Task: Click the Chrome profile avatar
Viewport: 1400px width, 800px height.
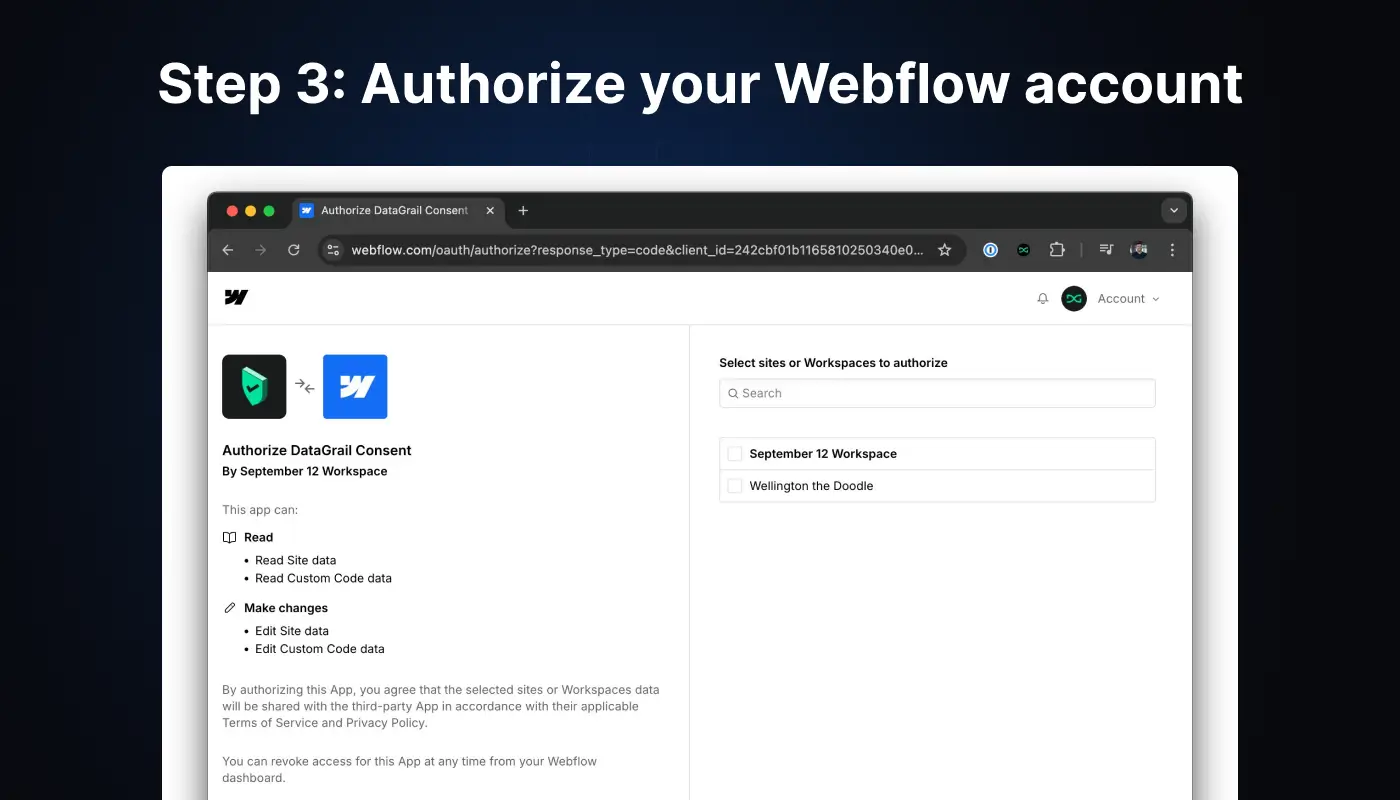Action: pyautogui.click(x=1139, y=250)
